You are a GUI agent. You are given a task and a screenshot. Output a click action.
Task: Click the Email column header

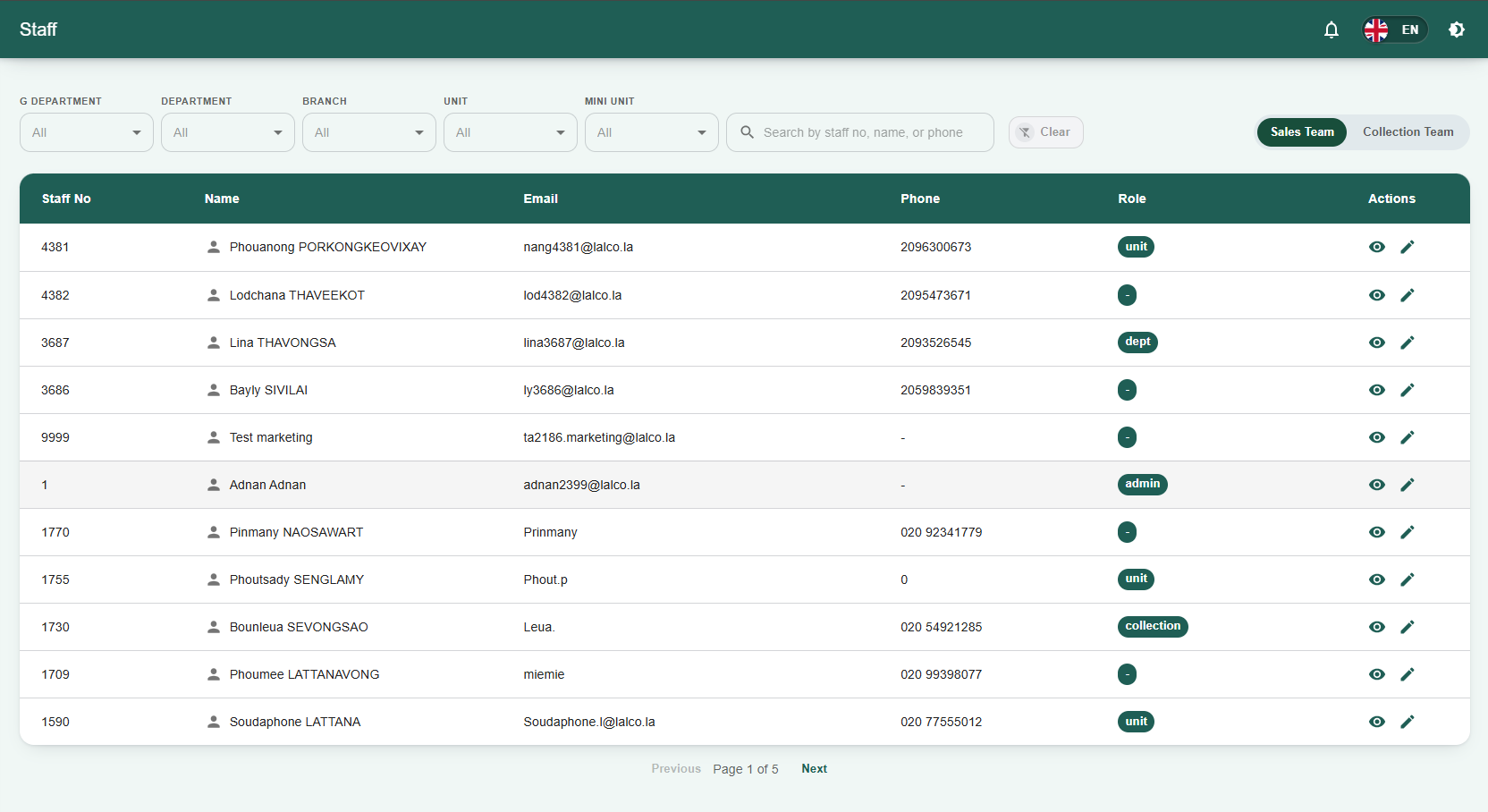[541, 199]
